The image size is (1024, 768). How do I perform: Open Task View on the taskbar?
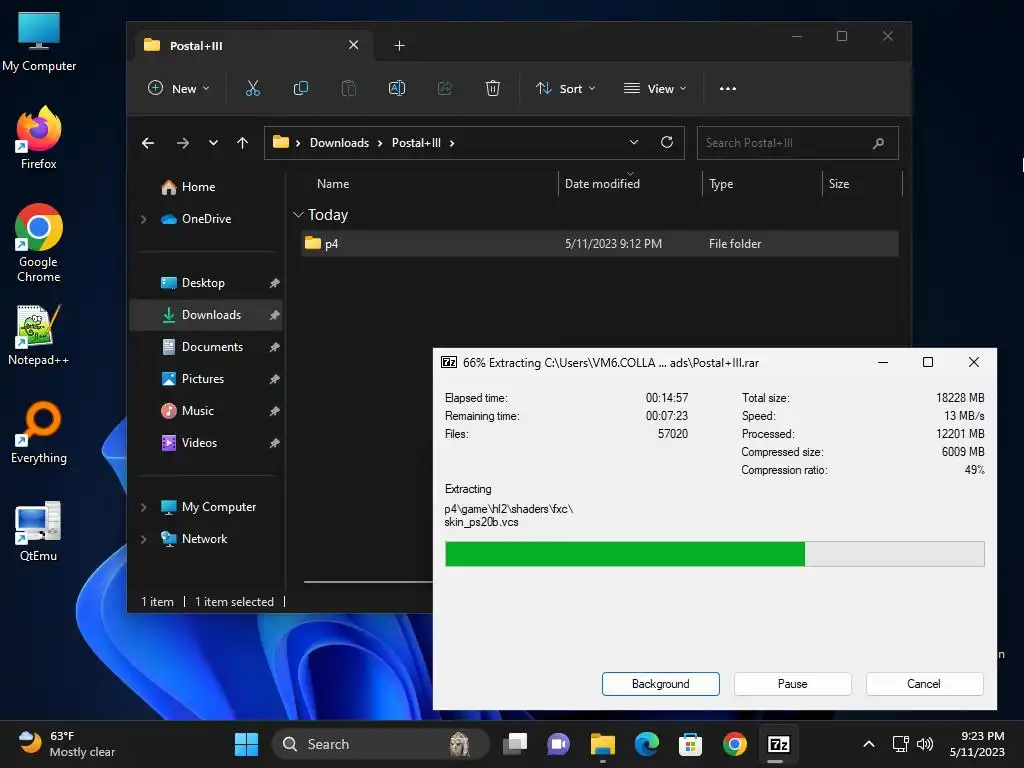coord(515,744)
